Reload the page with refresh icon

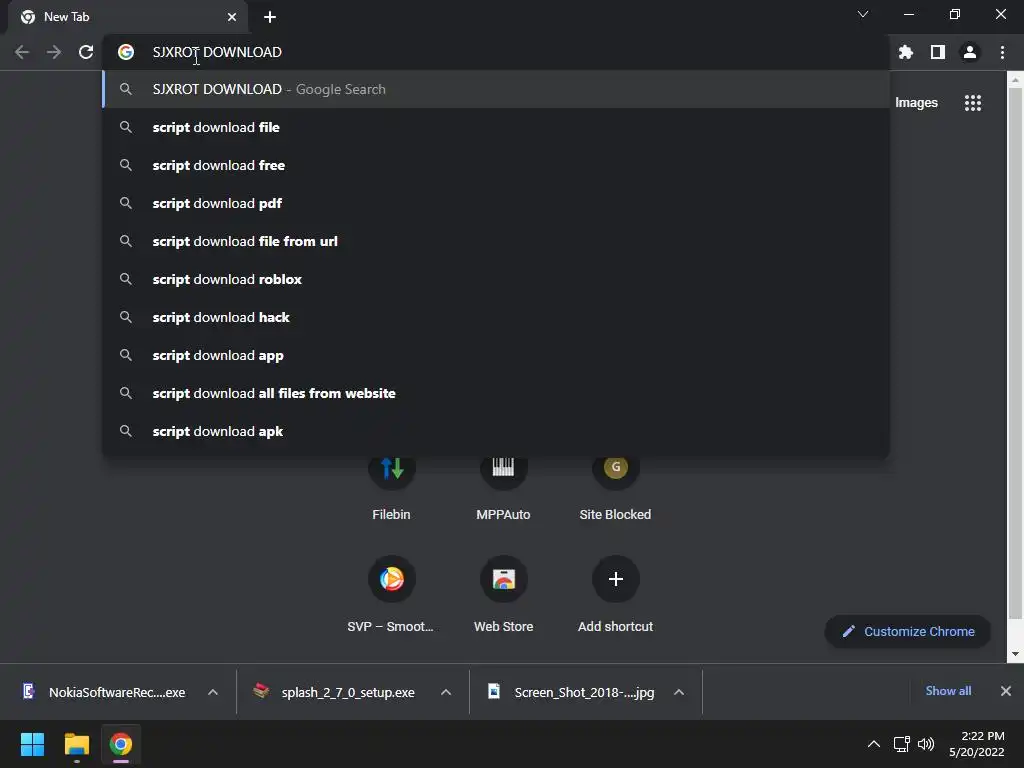click(x=86, y=52)
